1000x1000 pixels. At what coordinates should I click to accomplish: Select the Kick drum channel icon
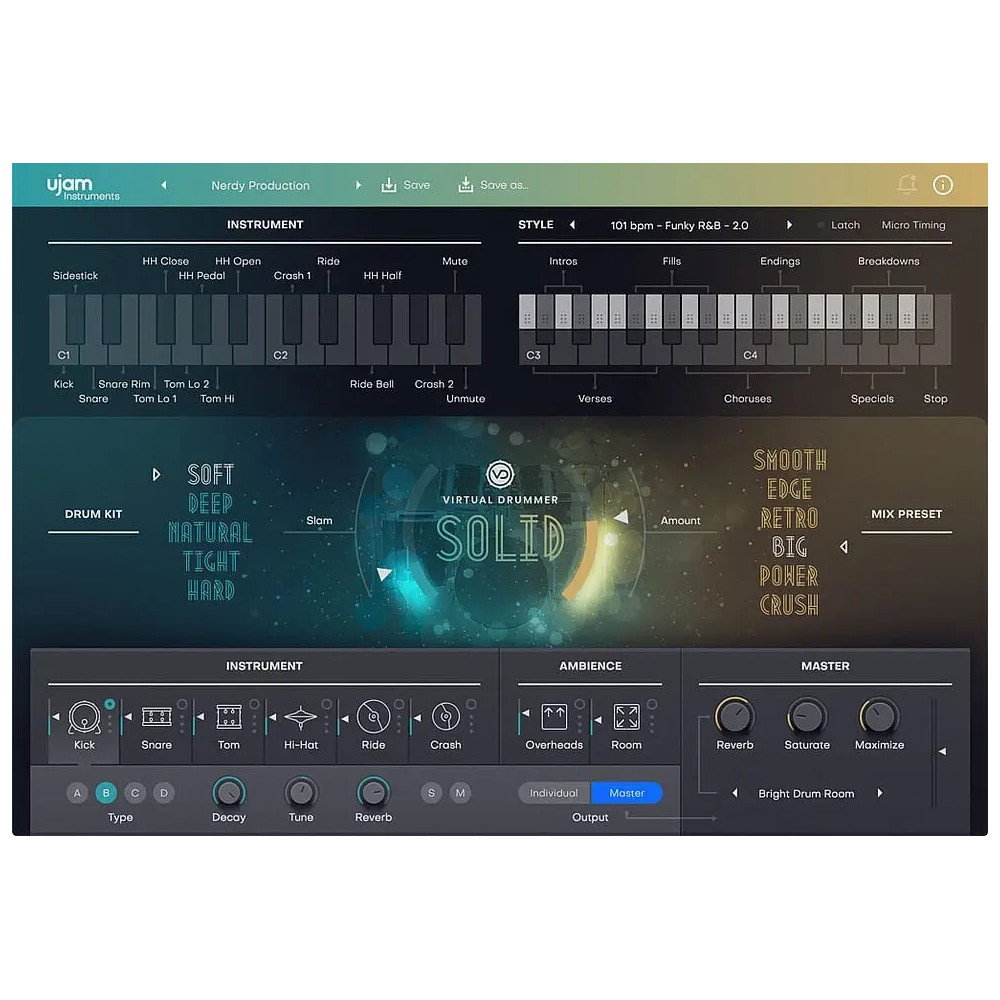pos(81,717)
